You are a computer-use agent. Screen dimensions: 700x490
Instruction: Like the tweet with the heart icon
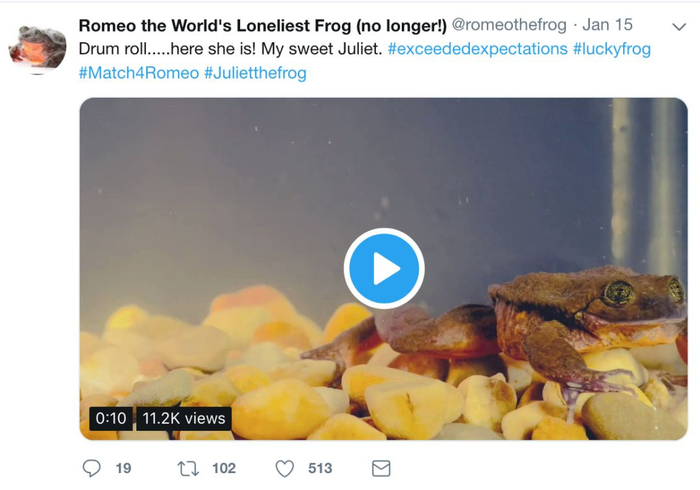click(285, 468)
